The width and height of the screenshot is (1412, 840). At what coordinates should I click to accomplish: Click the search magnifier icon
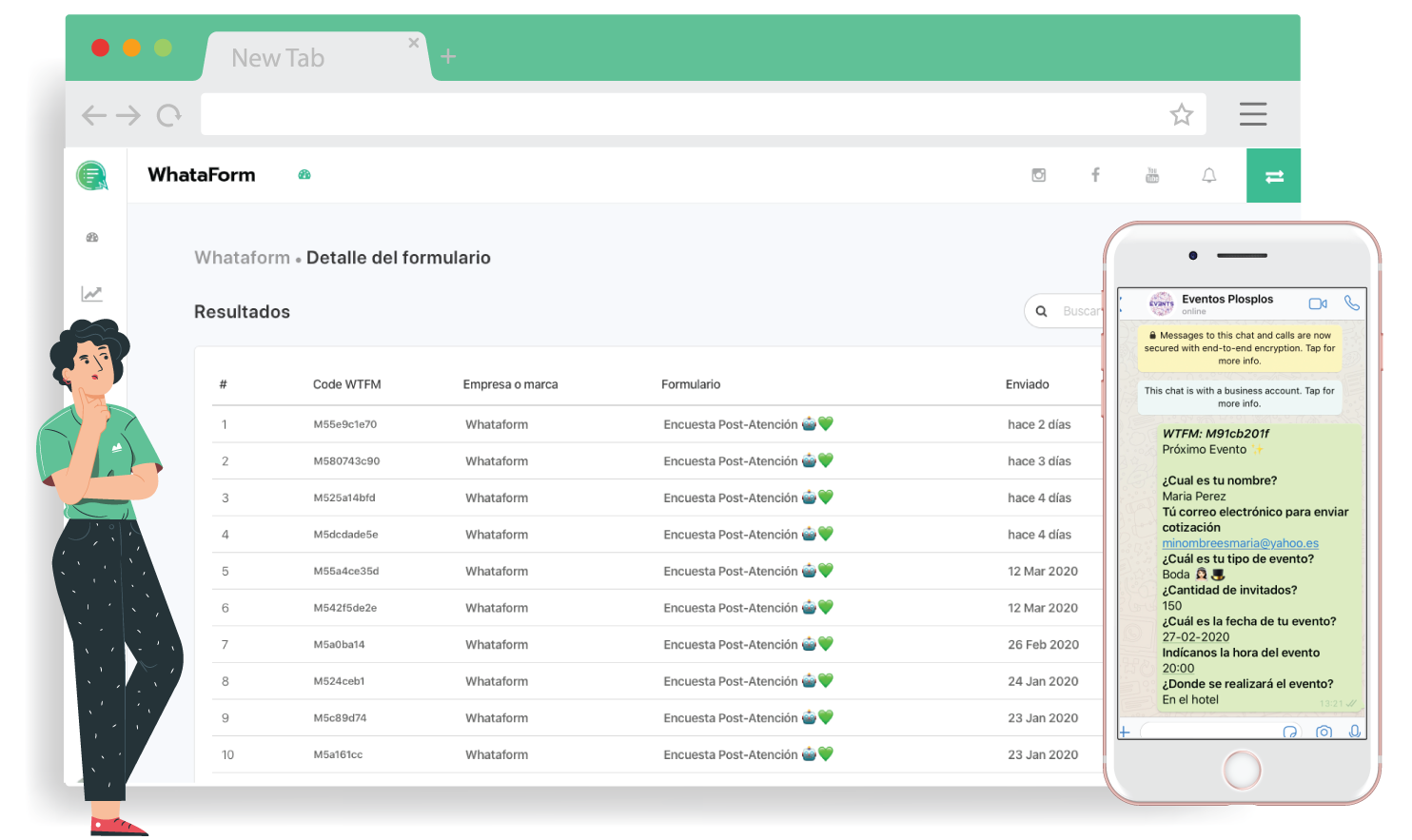coord(1041,311)
